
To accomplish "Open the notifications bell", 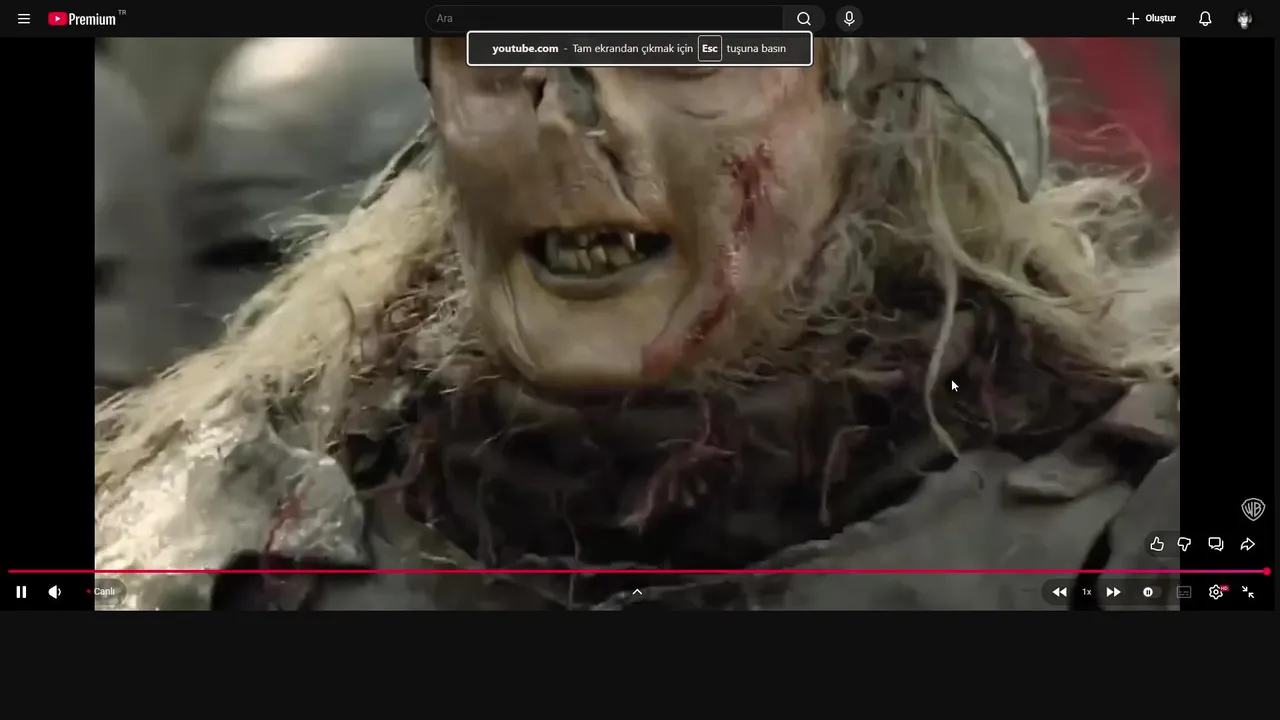I will [1205, 19].
